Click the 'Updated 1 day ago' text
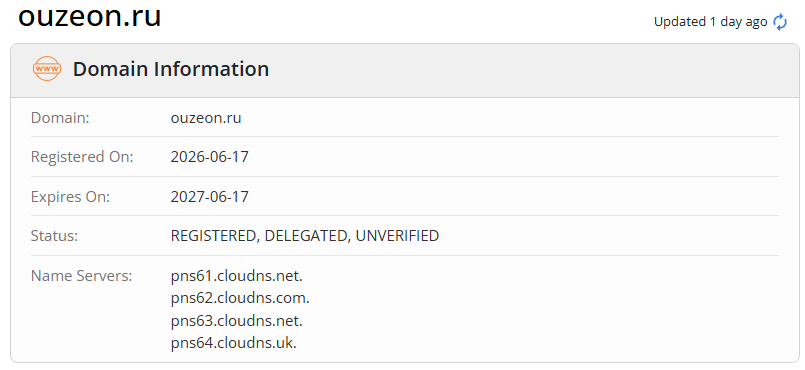Screen dimensions: 805x370 (711, 22)
